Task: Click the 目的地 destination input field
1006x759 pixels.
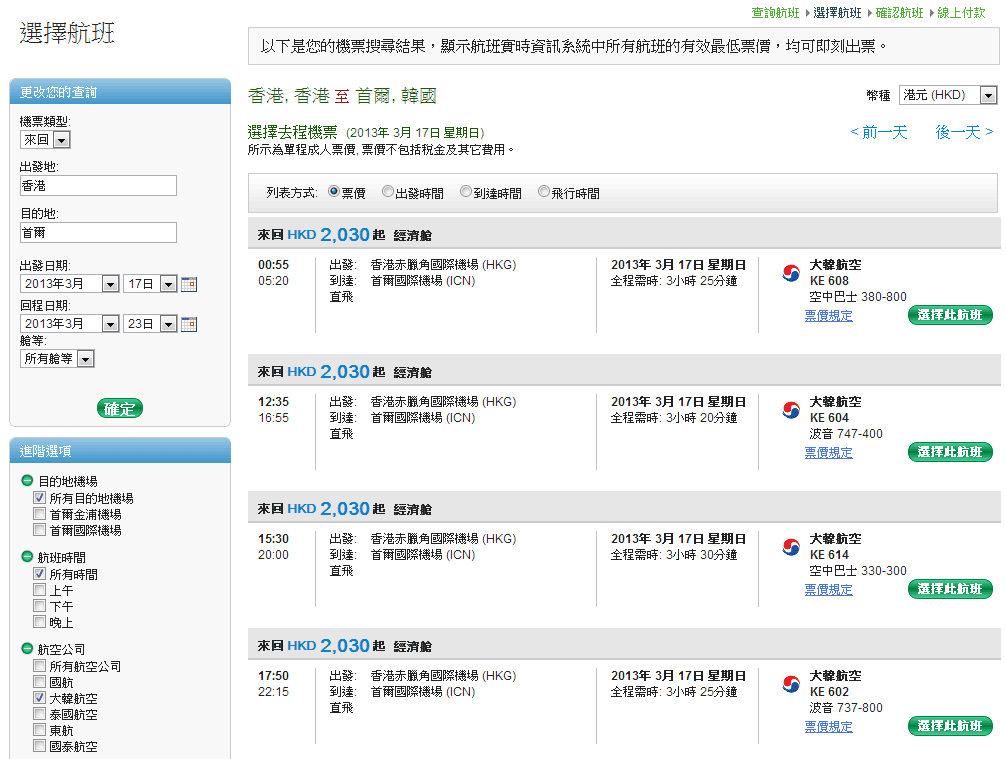Action: [98, 232]
